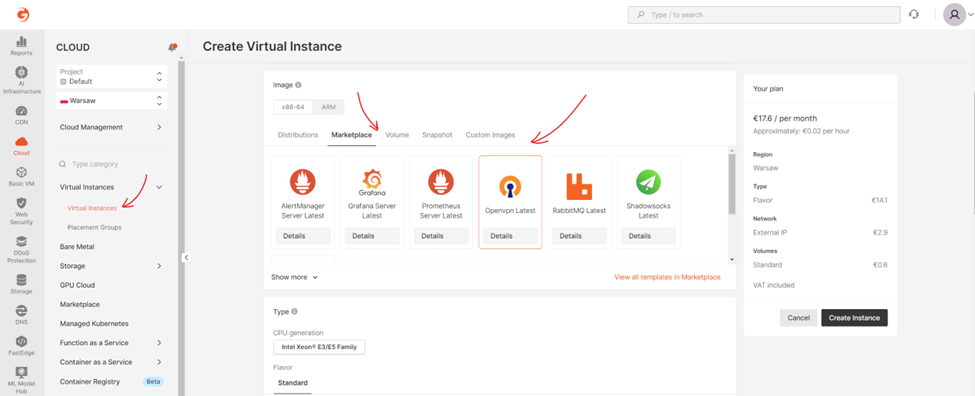Select Shadowsocks Latest image
The image size is (975, 396).
point(649,201)
